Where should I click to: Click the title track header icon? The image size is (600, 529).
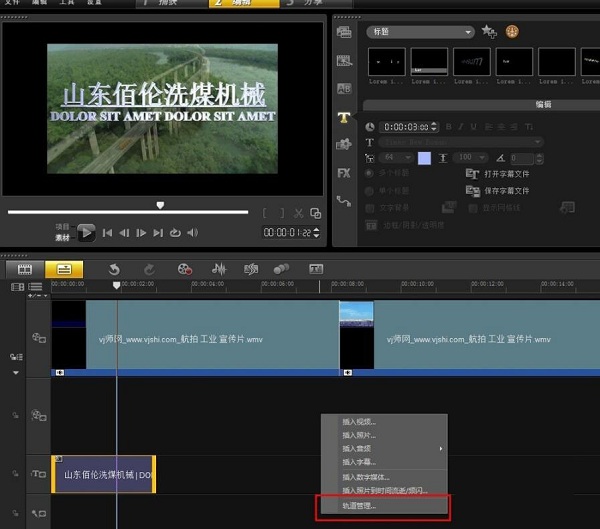pyautogui.click(x=39, y=474)
